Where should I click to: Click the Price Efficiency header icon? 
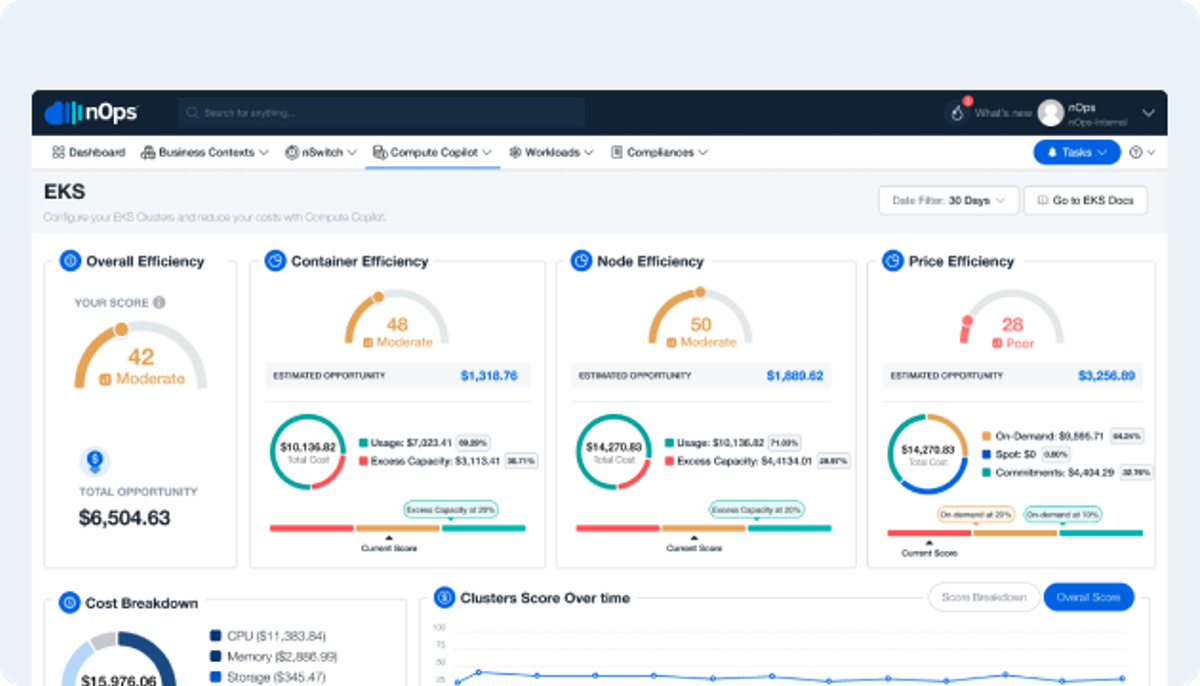point(892,261)
